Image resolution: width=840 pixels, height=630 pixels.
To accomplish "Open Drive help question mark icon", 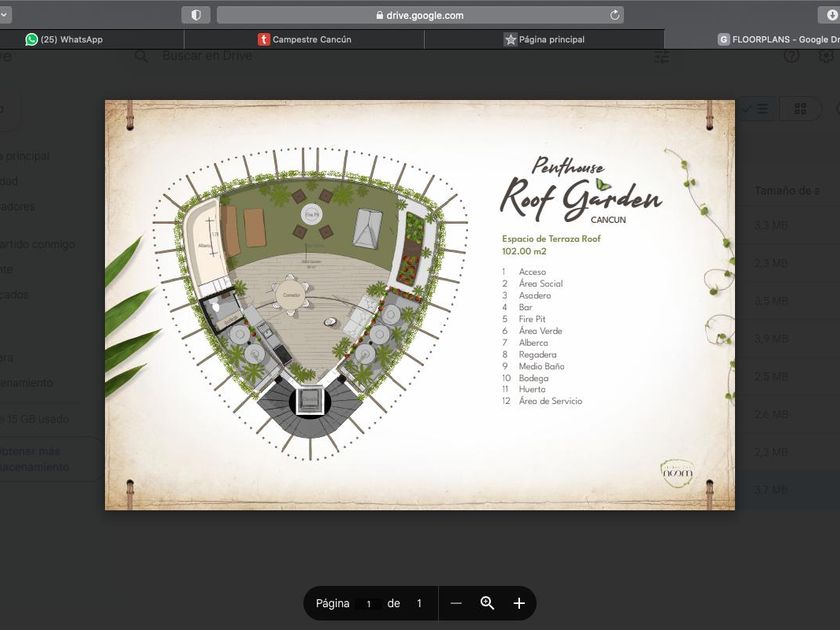I will [x=791, y=55].
